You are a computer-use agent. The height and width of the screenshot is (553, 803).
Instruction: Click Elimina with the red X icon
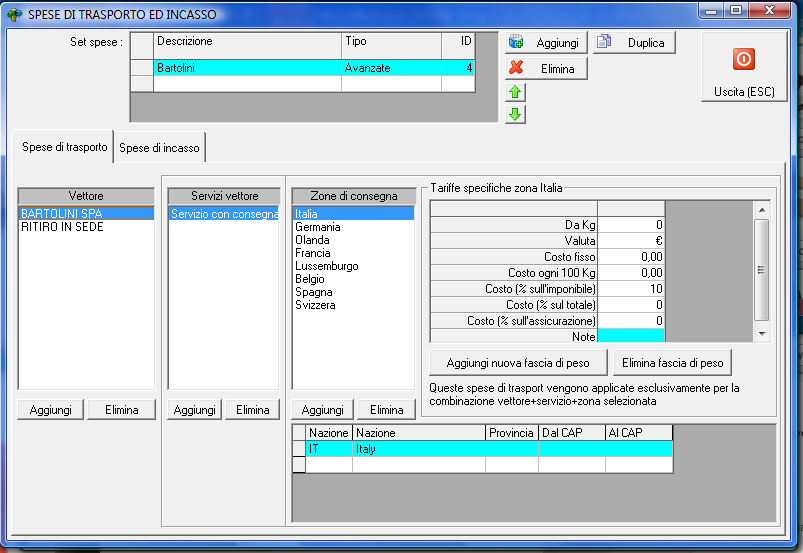(545, 69)
